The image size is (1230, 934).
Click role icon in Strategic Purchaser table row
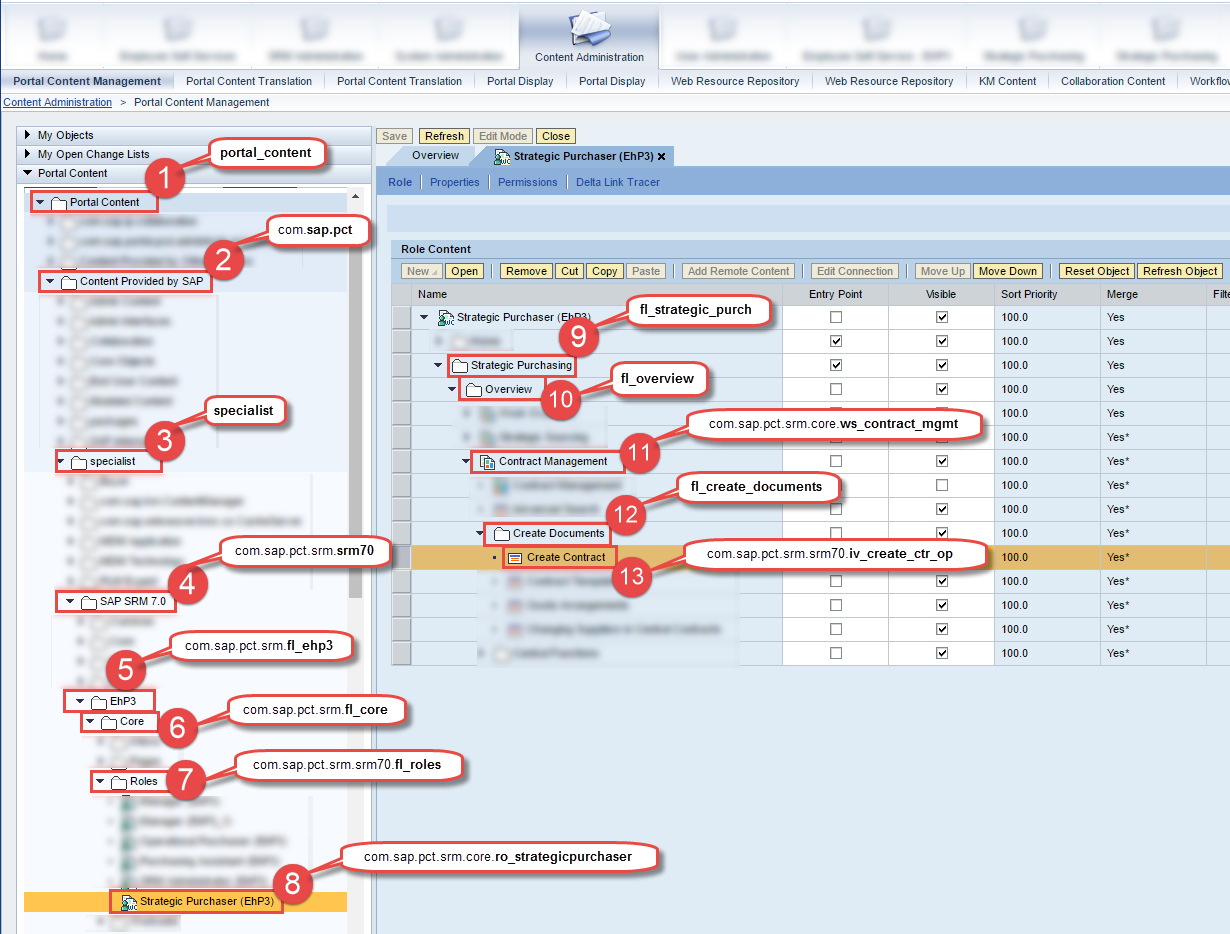coord(446,318)
